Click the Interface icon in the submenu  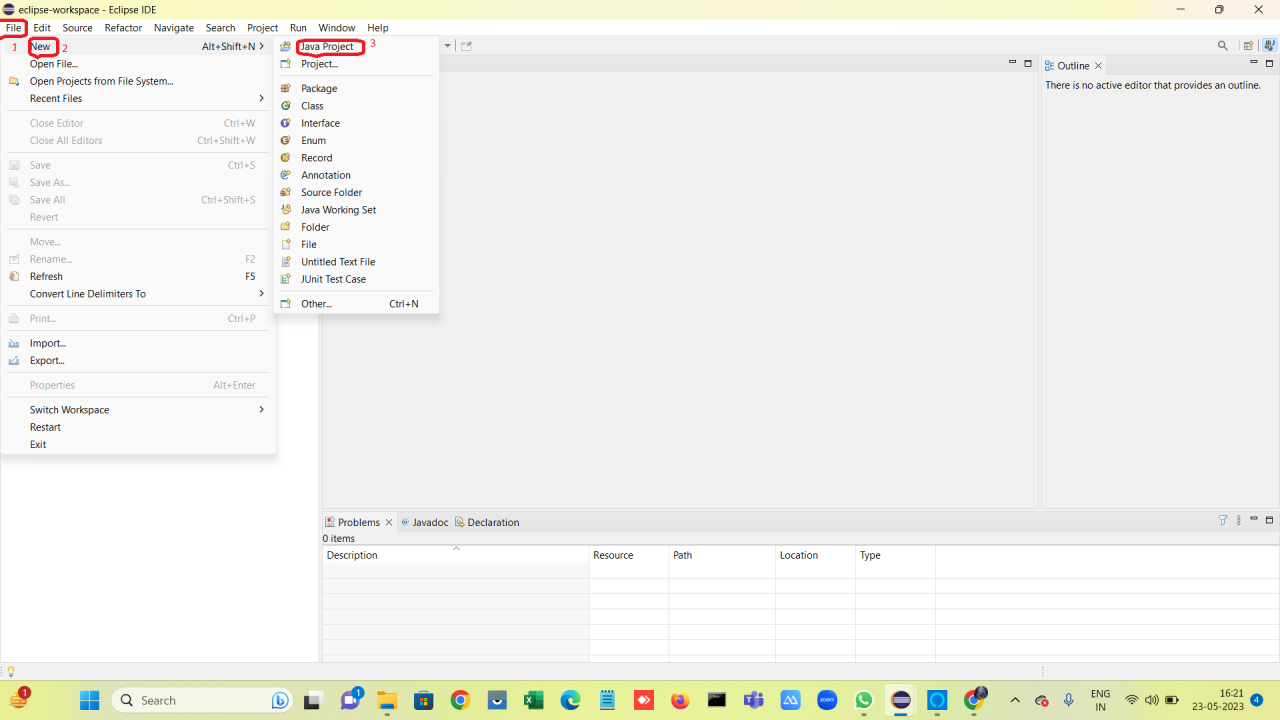pyautogui.click(x=285, y=123)
